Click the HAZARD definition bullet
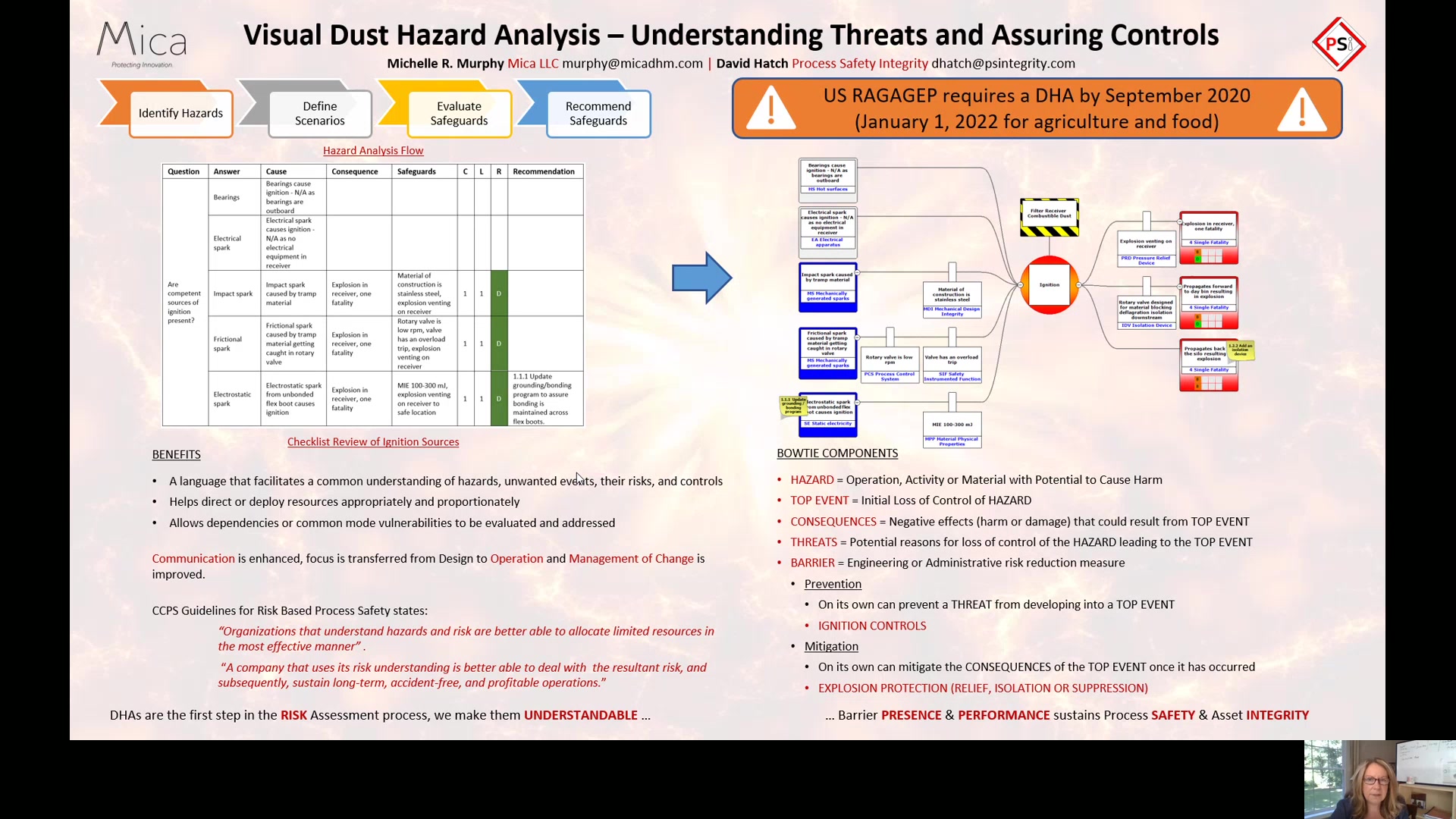The image size is (1456, 819). tap(976, 479)
